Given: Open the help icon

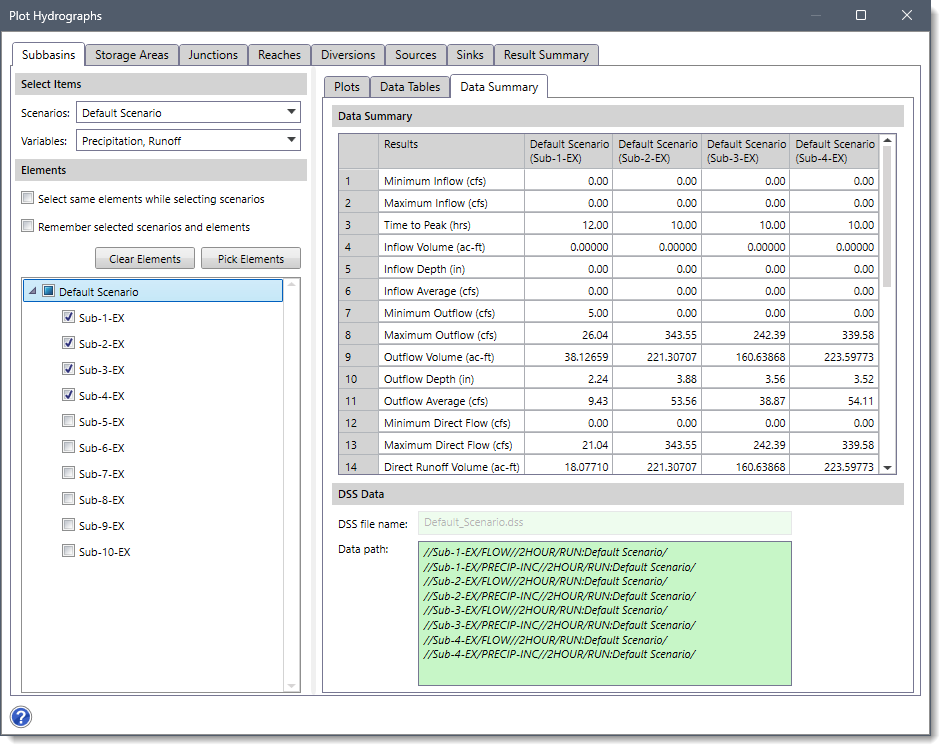Looking at the screenshot, I should (x=21, y=717).
